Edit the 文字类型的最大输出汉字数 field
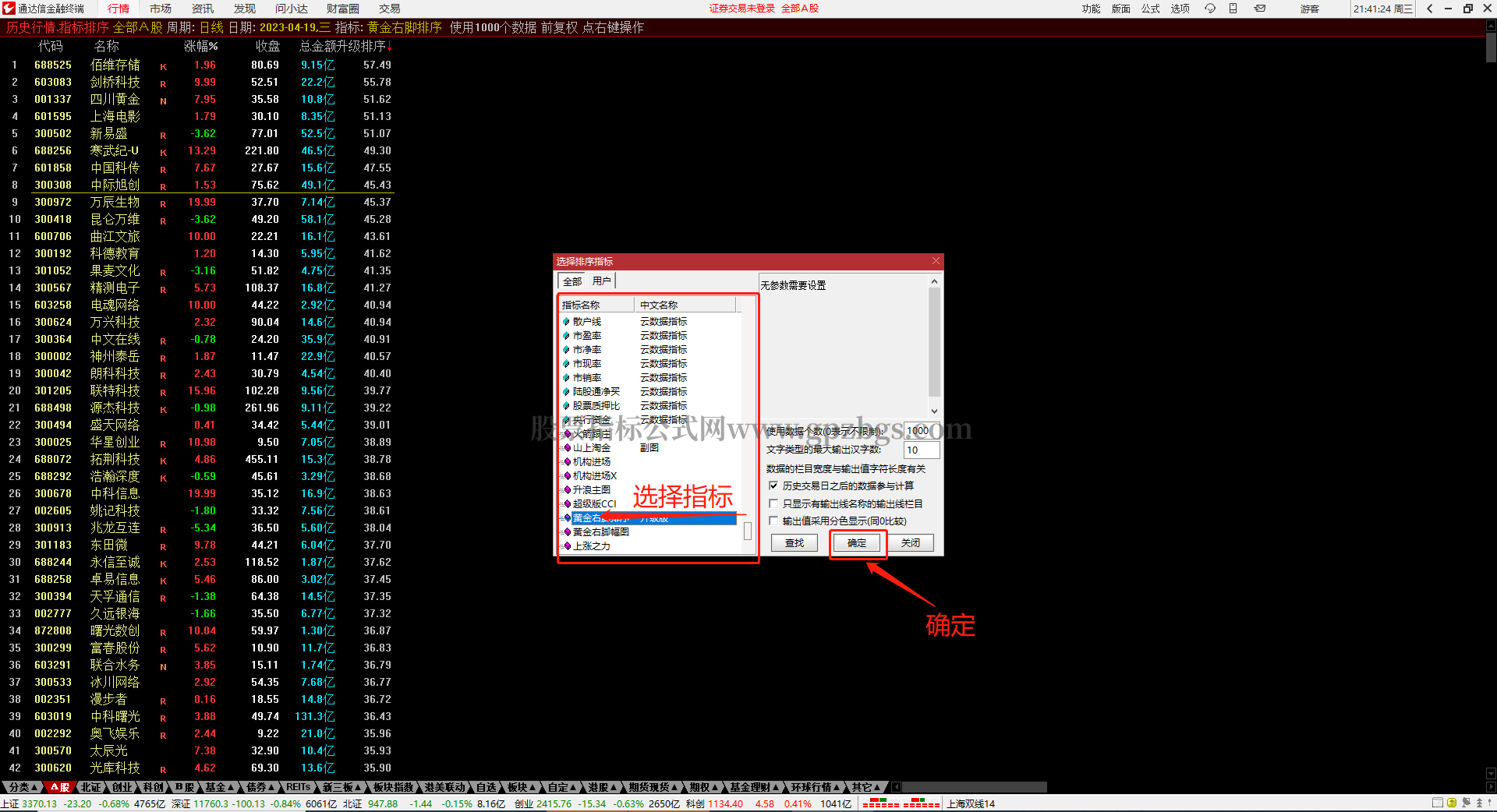Viewport: 1497px width, 812px height. point(922,450)
